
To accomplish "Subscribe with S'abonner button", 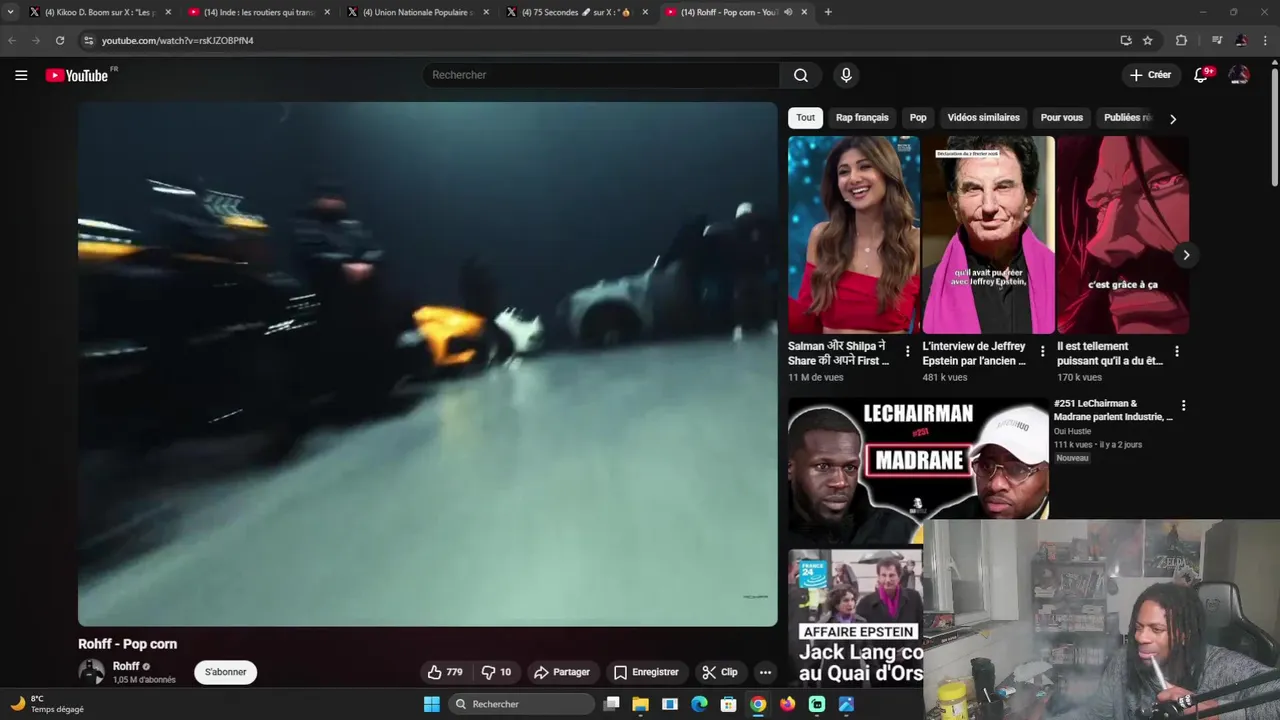I will (225, 672).
